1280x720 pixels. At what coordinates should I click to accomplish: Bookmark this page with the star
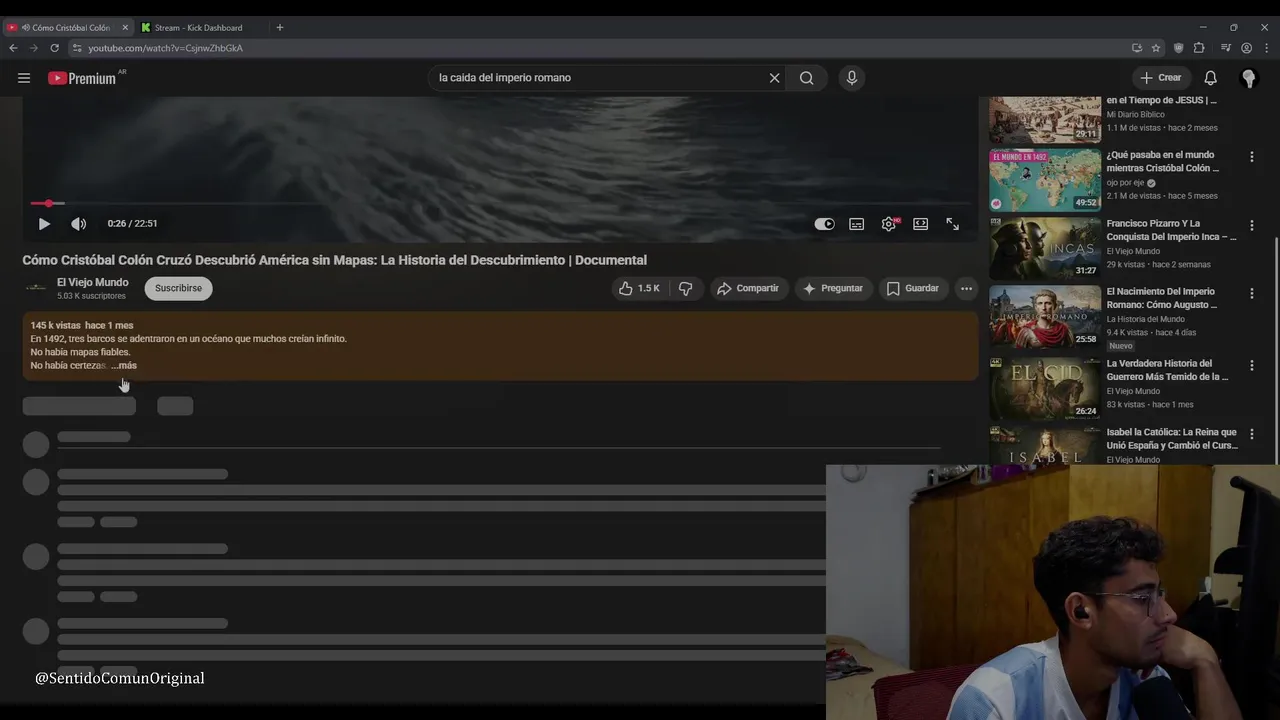point(1156,48)
